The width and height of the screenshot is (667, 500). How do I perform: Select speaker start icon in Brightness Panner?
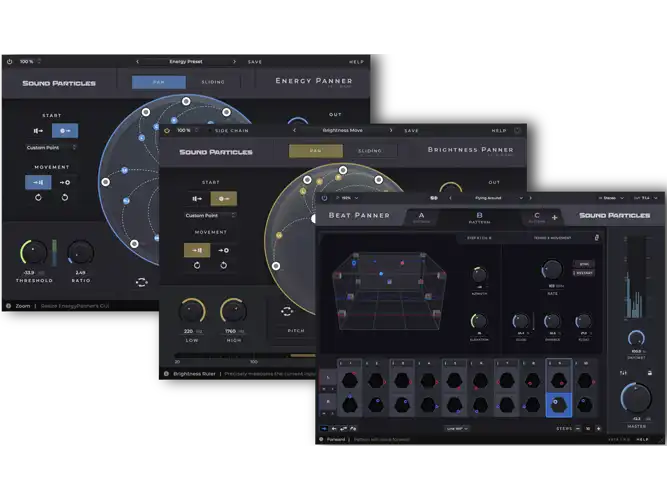pyautogui.click(x=197, y=199)
